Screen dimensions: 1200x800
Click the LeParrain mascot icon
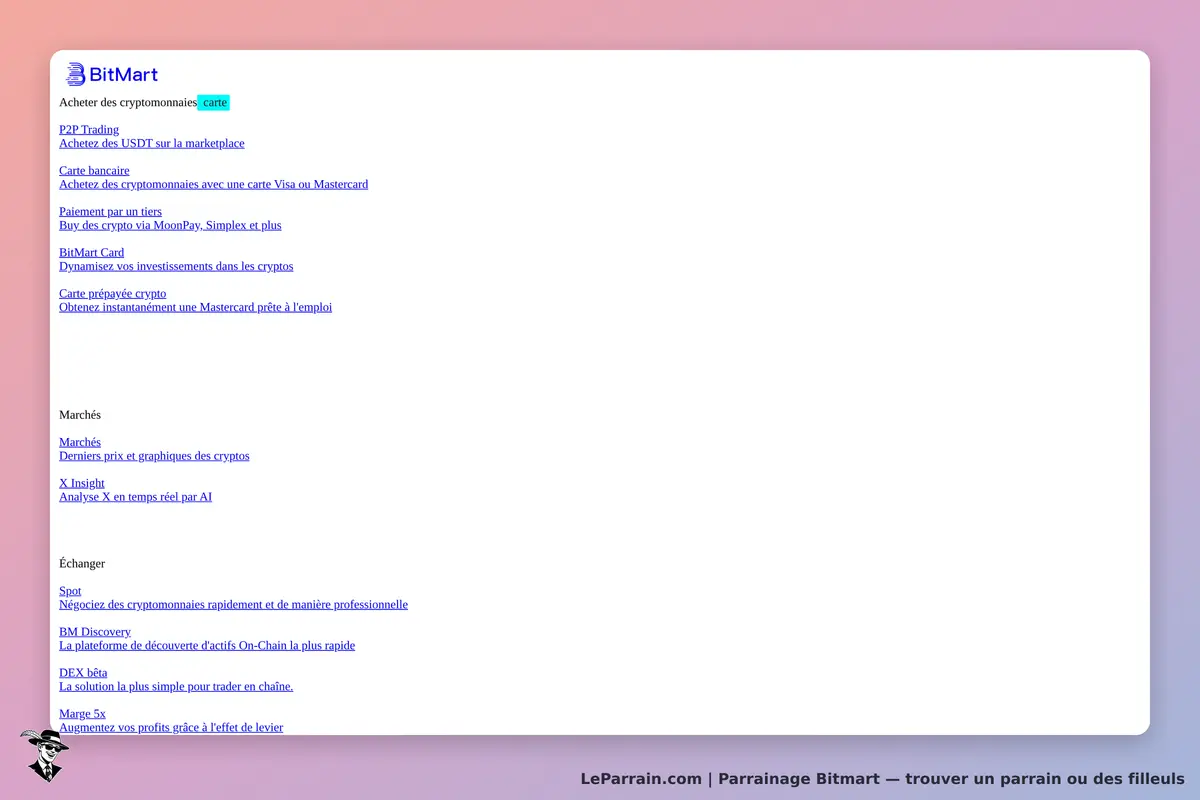pyautogui.click(x=44, y=755)
